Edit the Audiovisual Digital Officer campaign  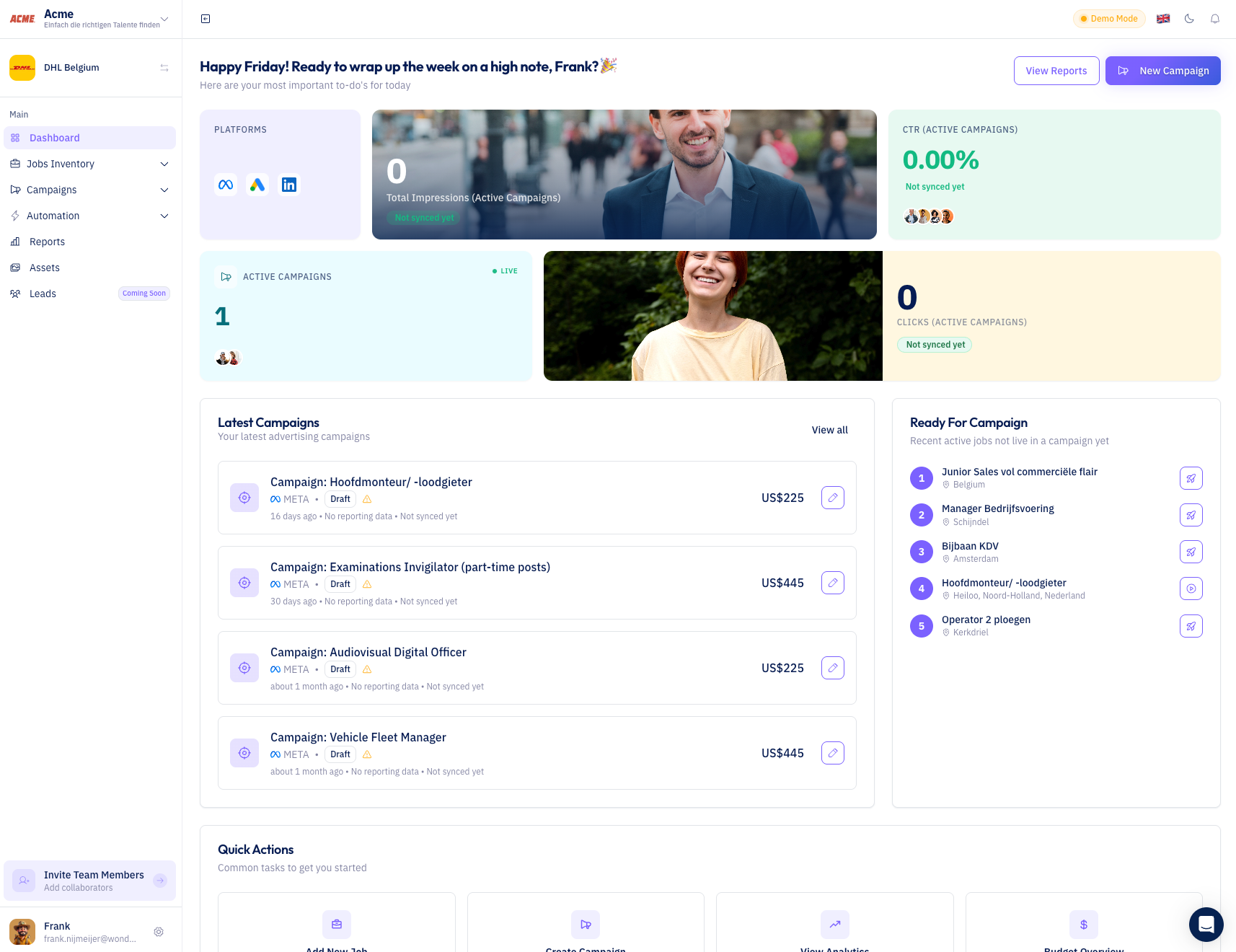click(x=833, y=668)
